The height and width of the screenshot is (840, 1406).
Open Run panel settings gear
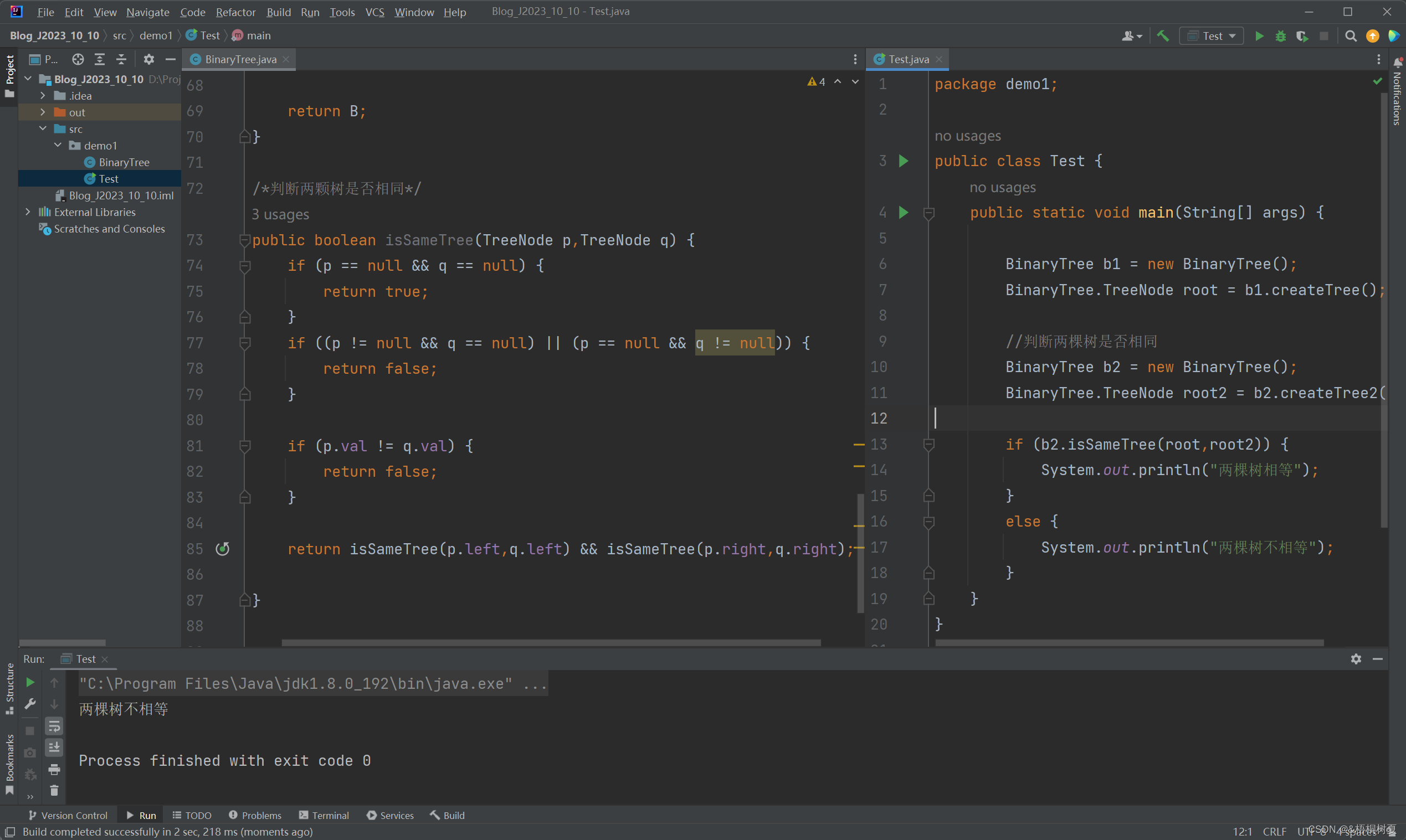pyautogui.click(x=1356, y=659)
